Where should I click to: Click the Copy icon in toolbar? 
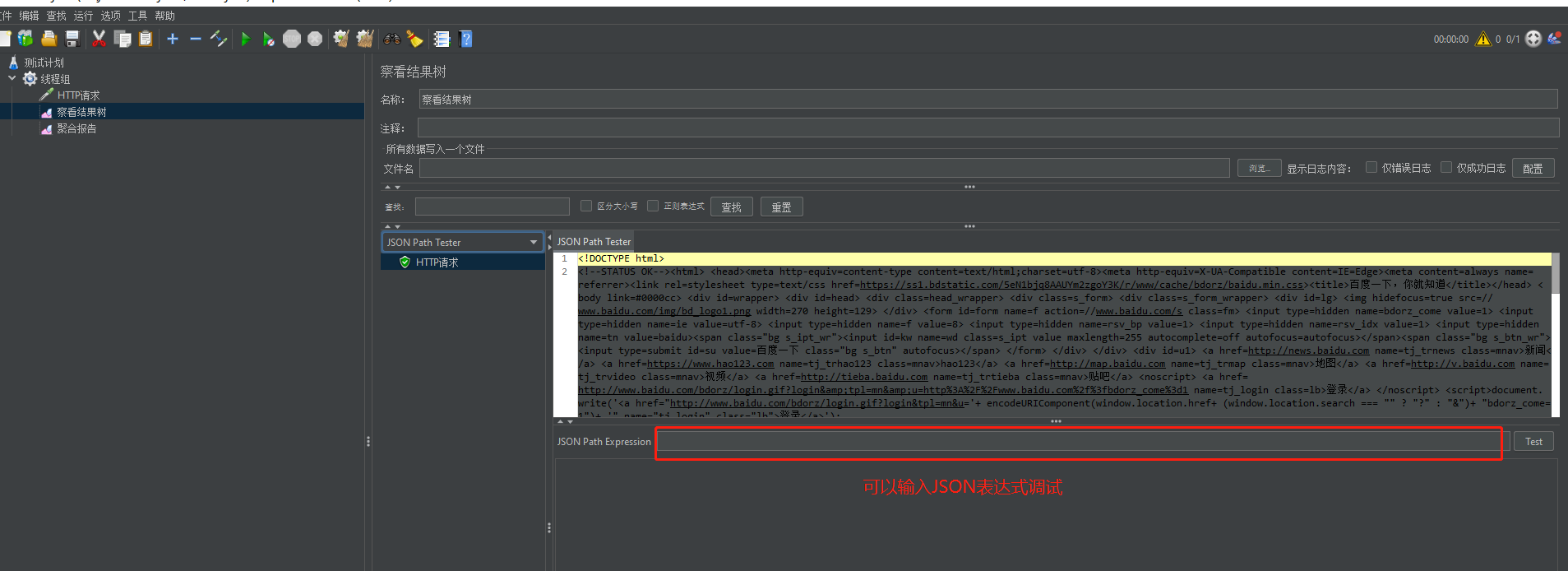coord(123,39)
